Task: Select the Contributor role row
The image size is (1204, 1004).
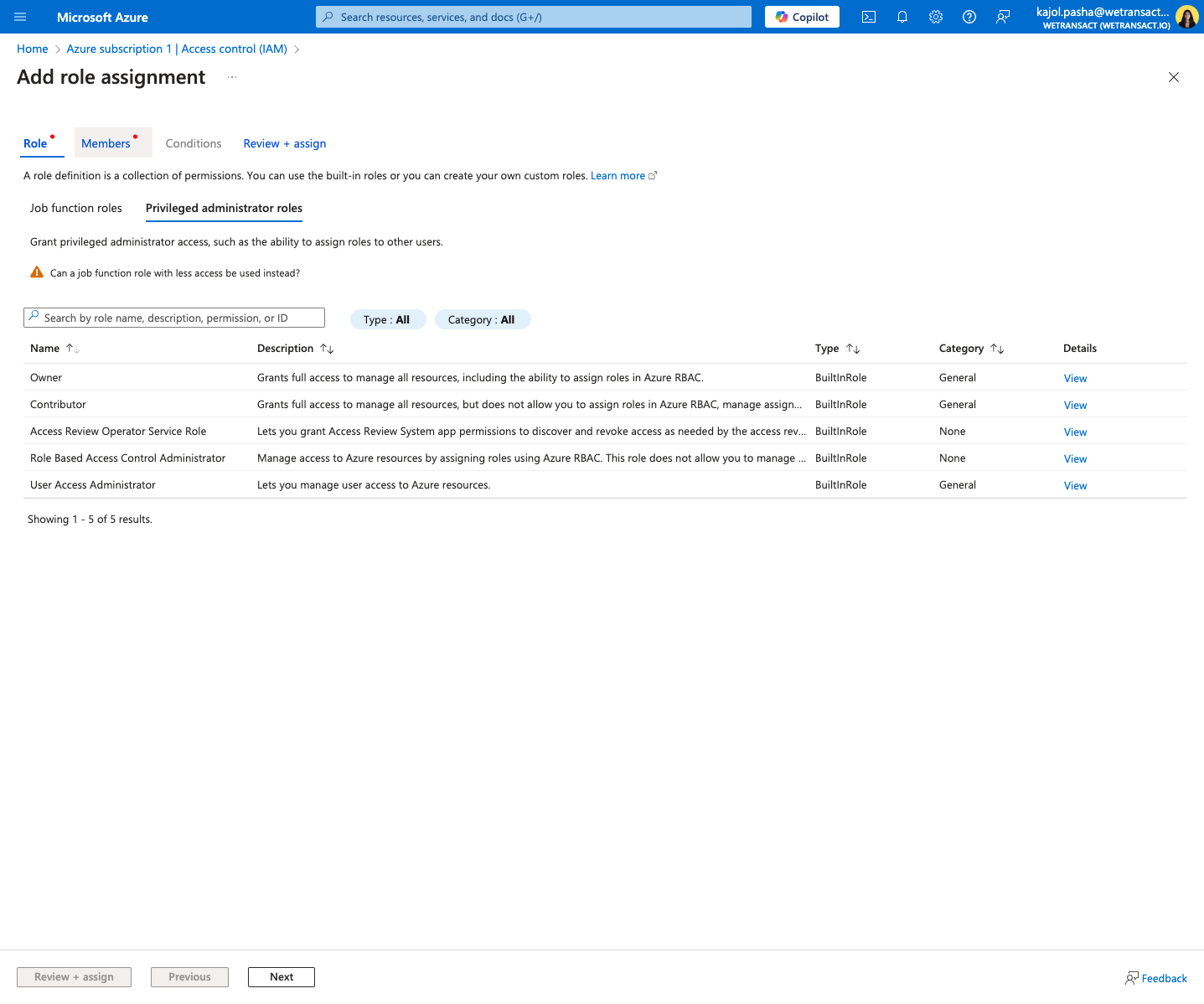Action: point(605,405)
